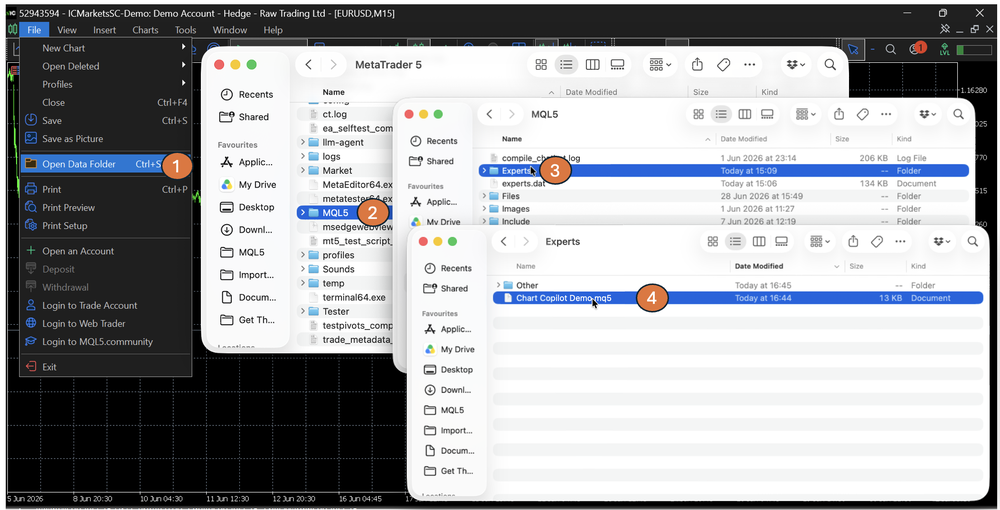Expand the Market folder
This screenshot has width=1000, height=510.
click(x=302, y=170)
